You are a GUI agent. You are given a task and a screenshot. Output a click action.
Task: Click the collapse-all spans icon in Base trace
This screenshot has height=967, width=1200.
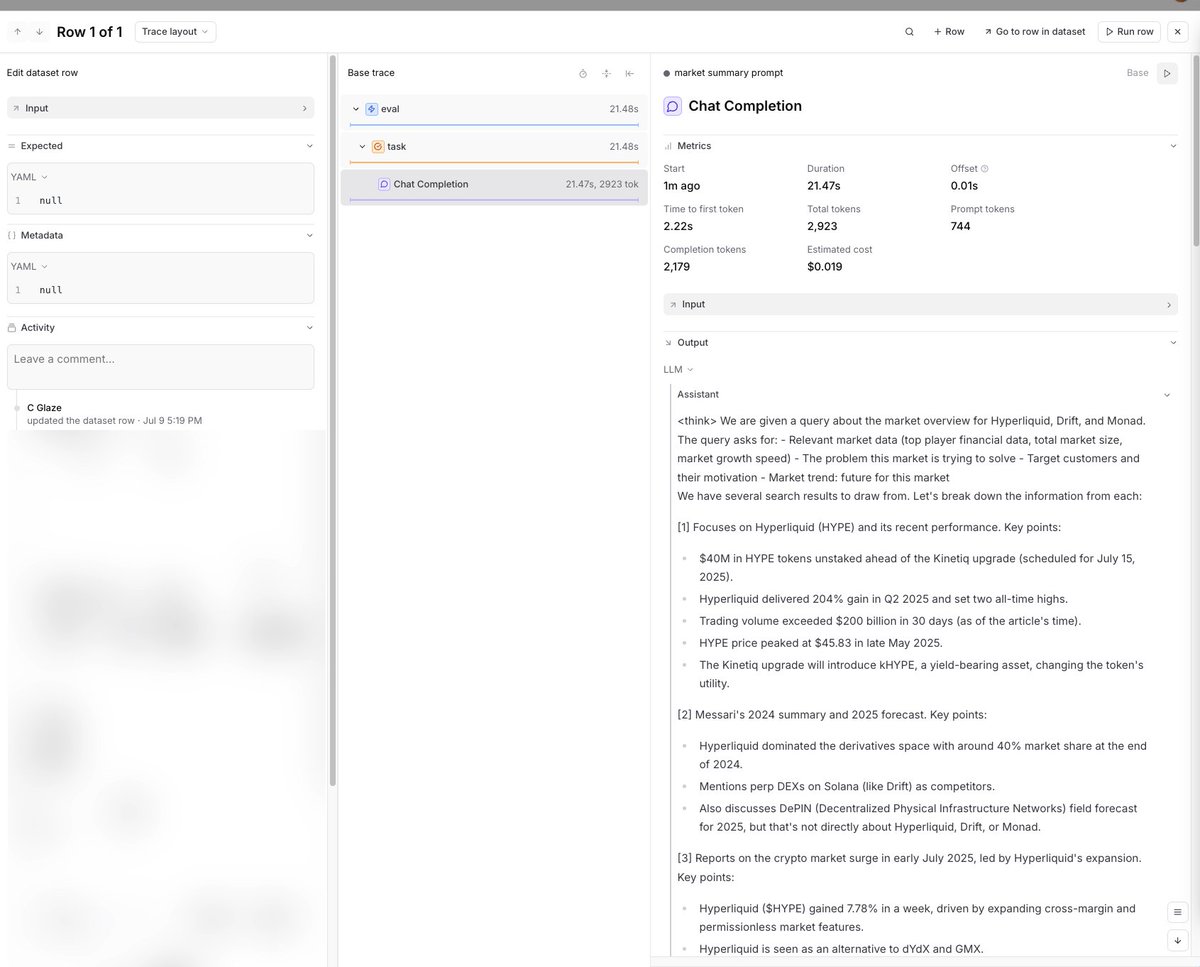coord(606,73)
